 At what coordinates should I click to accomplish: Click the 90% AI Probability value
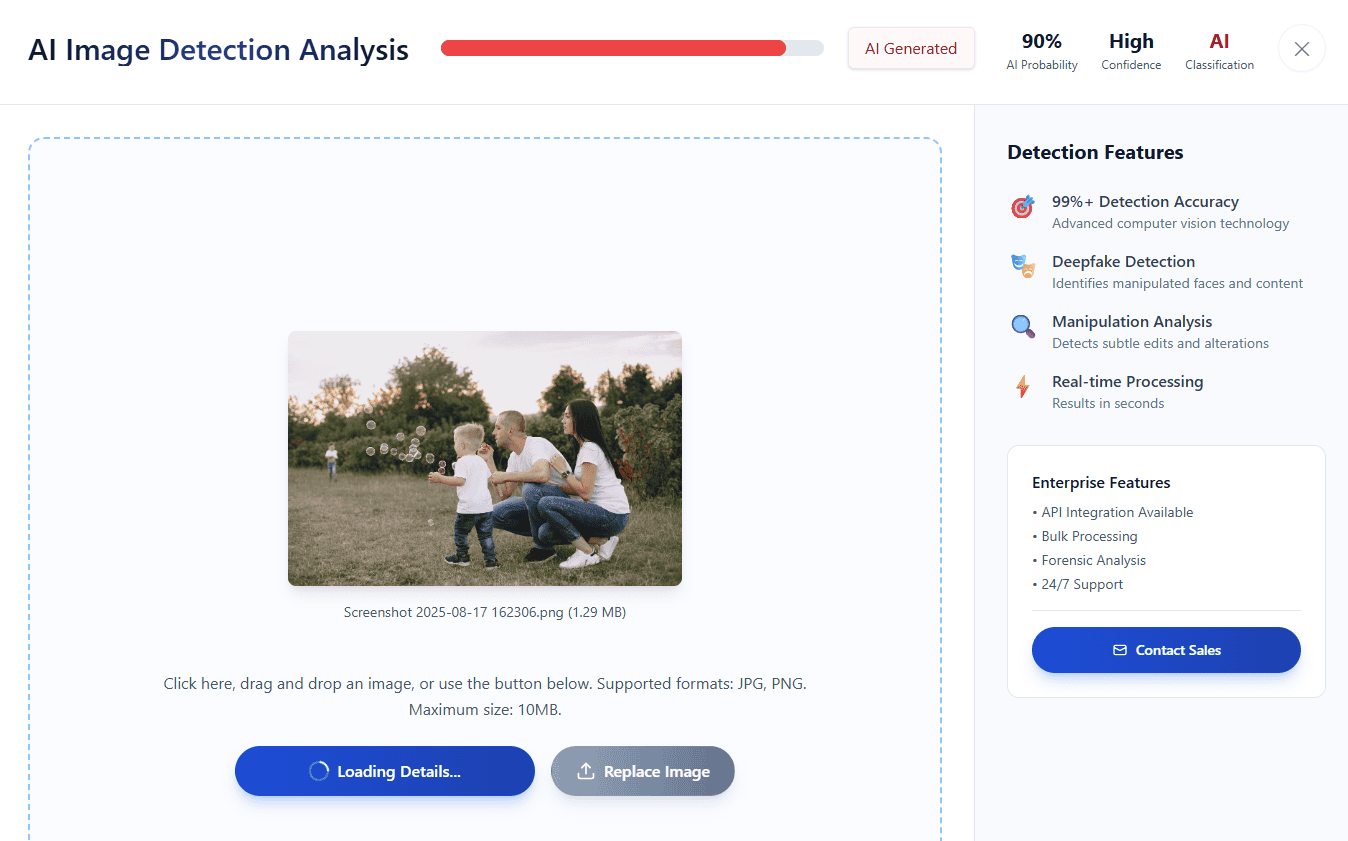1042,41
